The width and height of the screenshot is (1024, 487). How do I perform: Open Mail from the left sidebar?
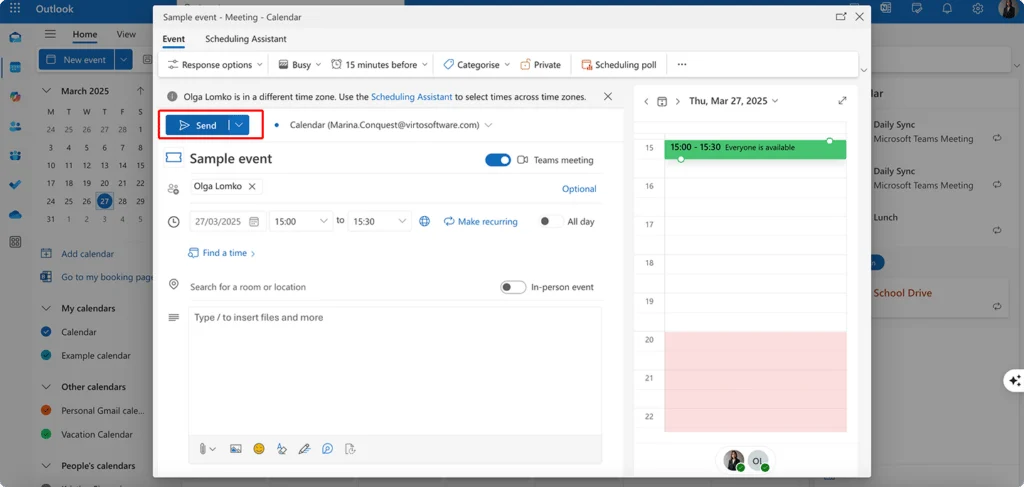[x=15, y=37]
